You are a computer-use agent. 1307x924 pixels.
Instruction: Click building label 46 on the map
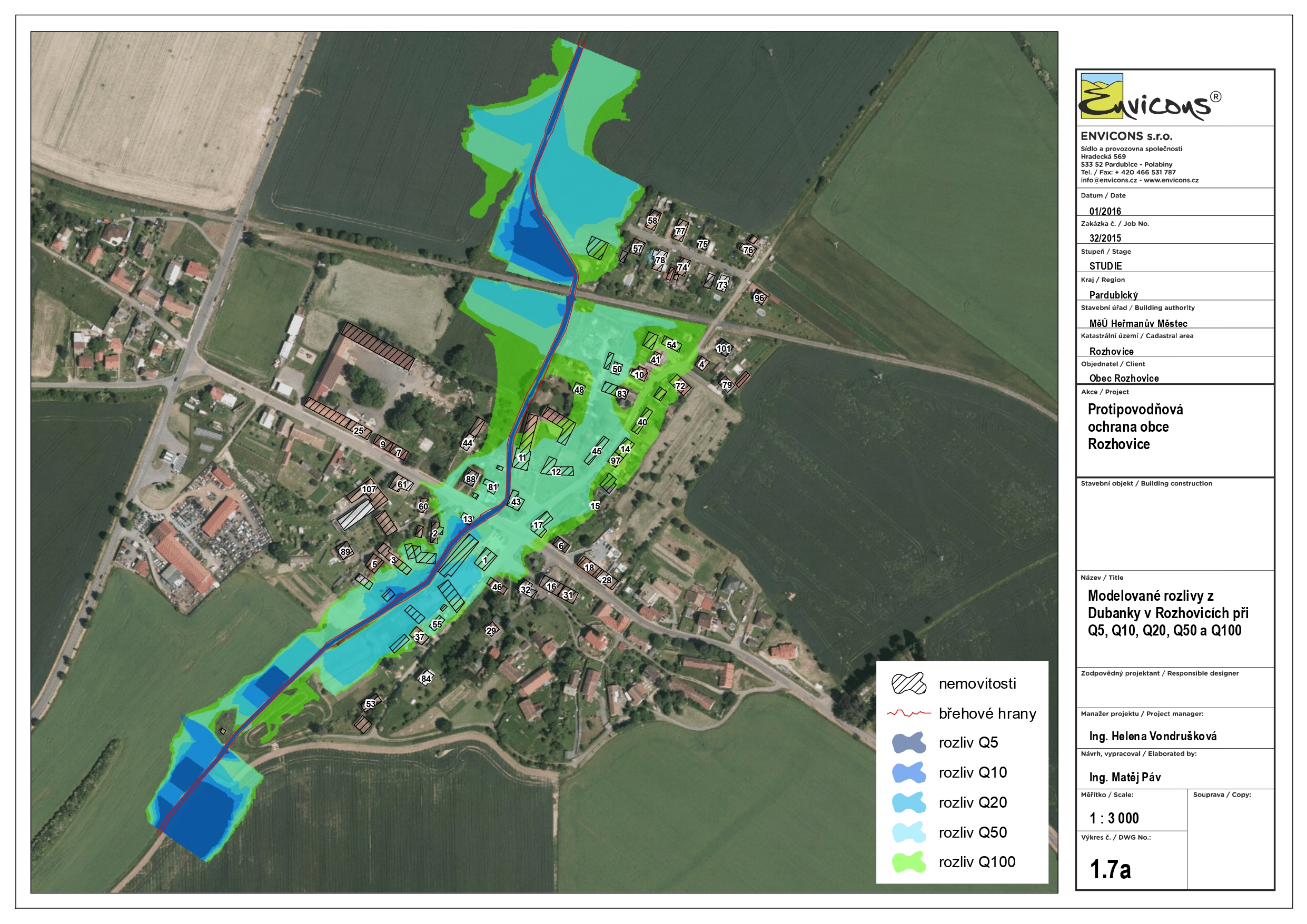(498, 588)
